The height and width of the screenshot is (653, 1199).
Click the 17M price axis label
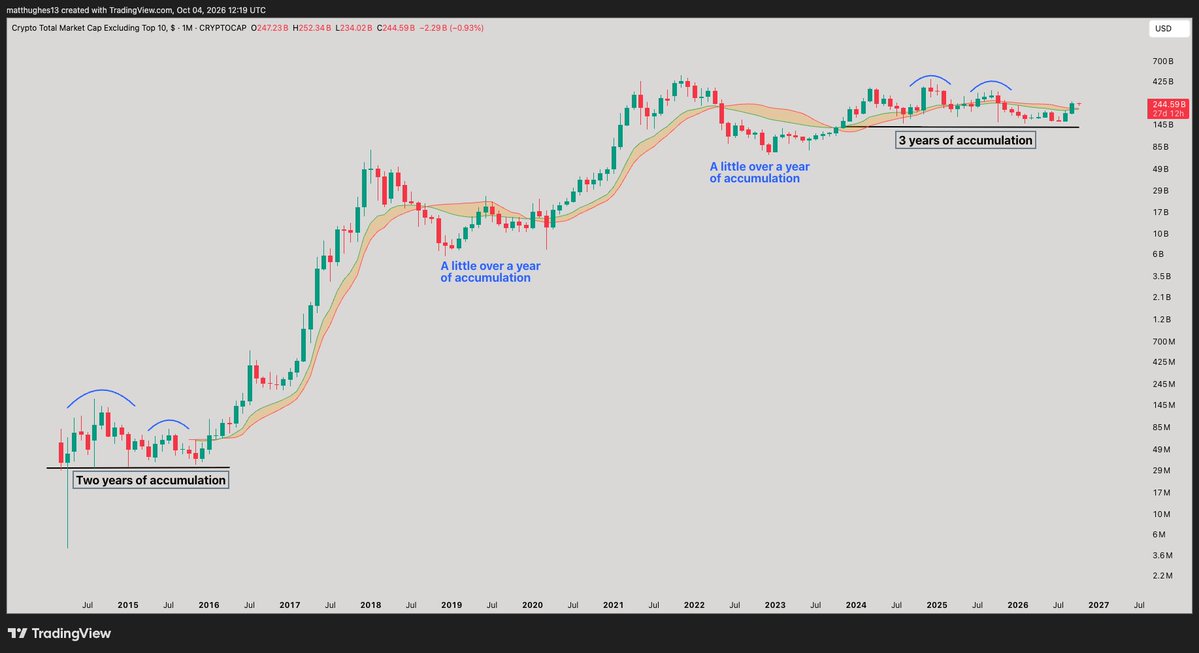(1161, 493)
